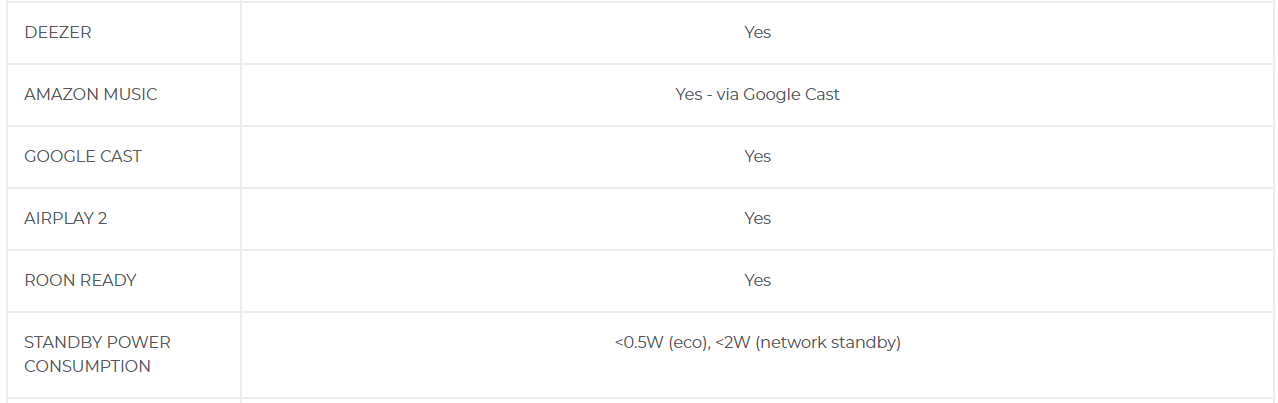Click the digit 2 in AIRPLAY 2
1278x403 pixels.
click(x=102, y=218)
